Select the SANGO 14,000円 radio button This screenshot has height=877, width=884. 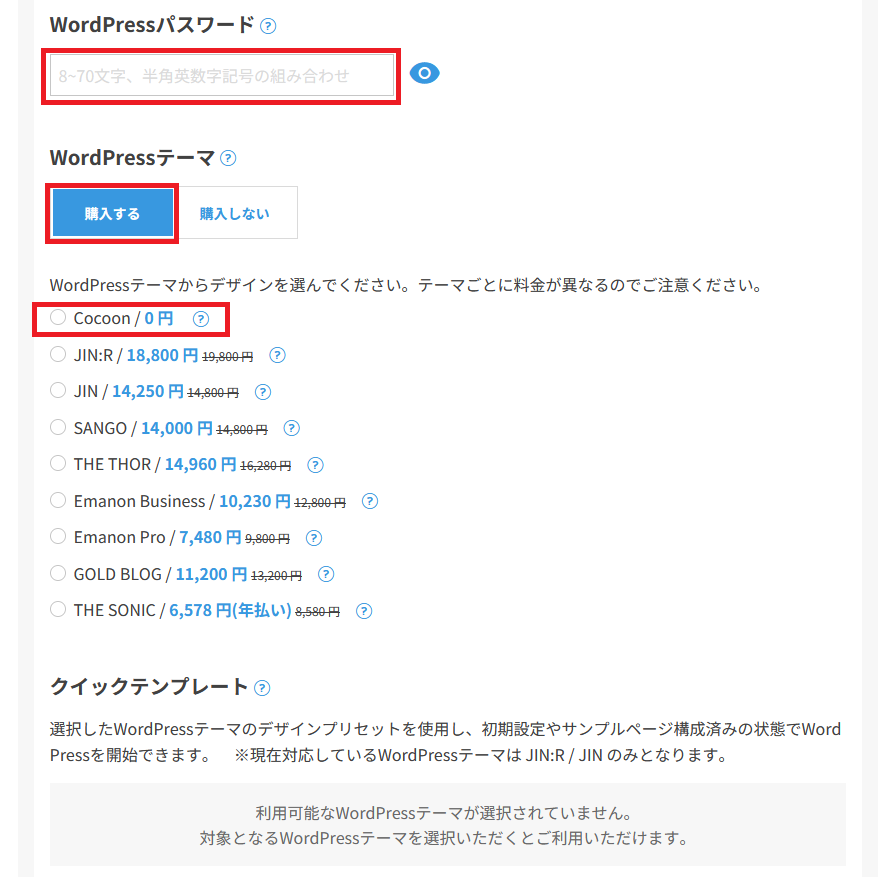(x=58, y=427)
